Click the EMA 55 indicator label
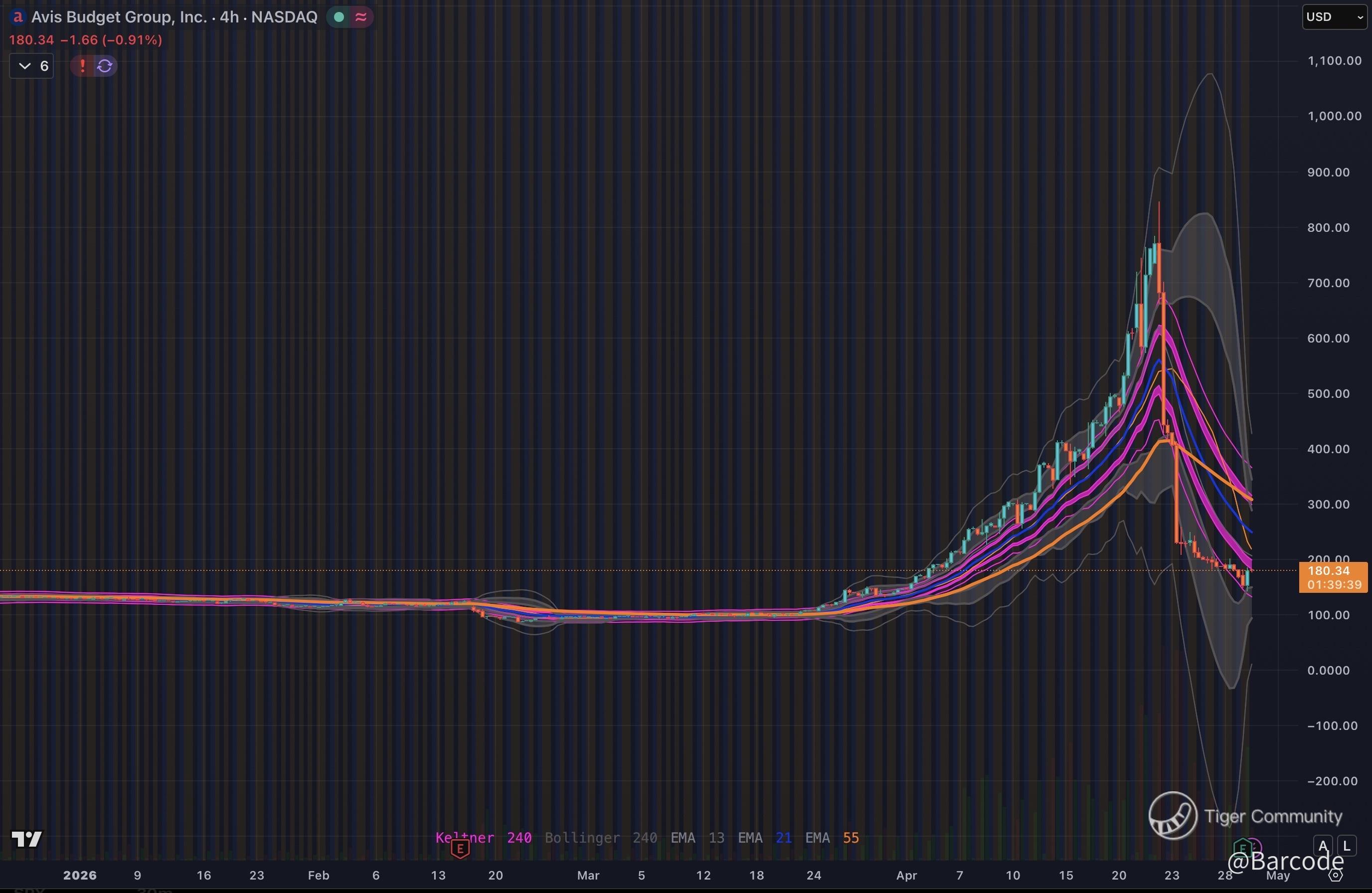This screenshot has height=893, width=1372. coord(832,837)
